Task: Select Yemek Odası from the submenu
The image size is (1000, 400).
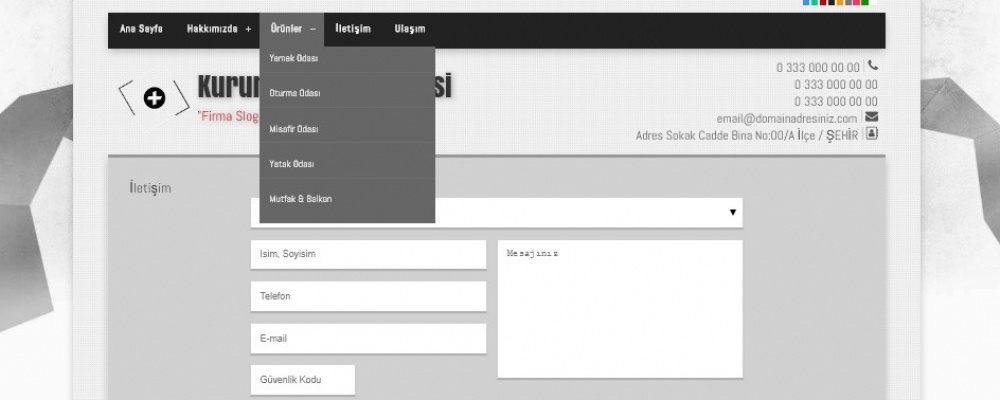Action: 294,58
